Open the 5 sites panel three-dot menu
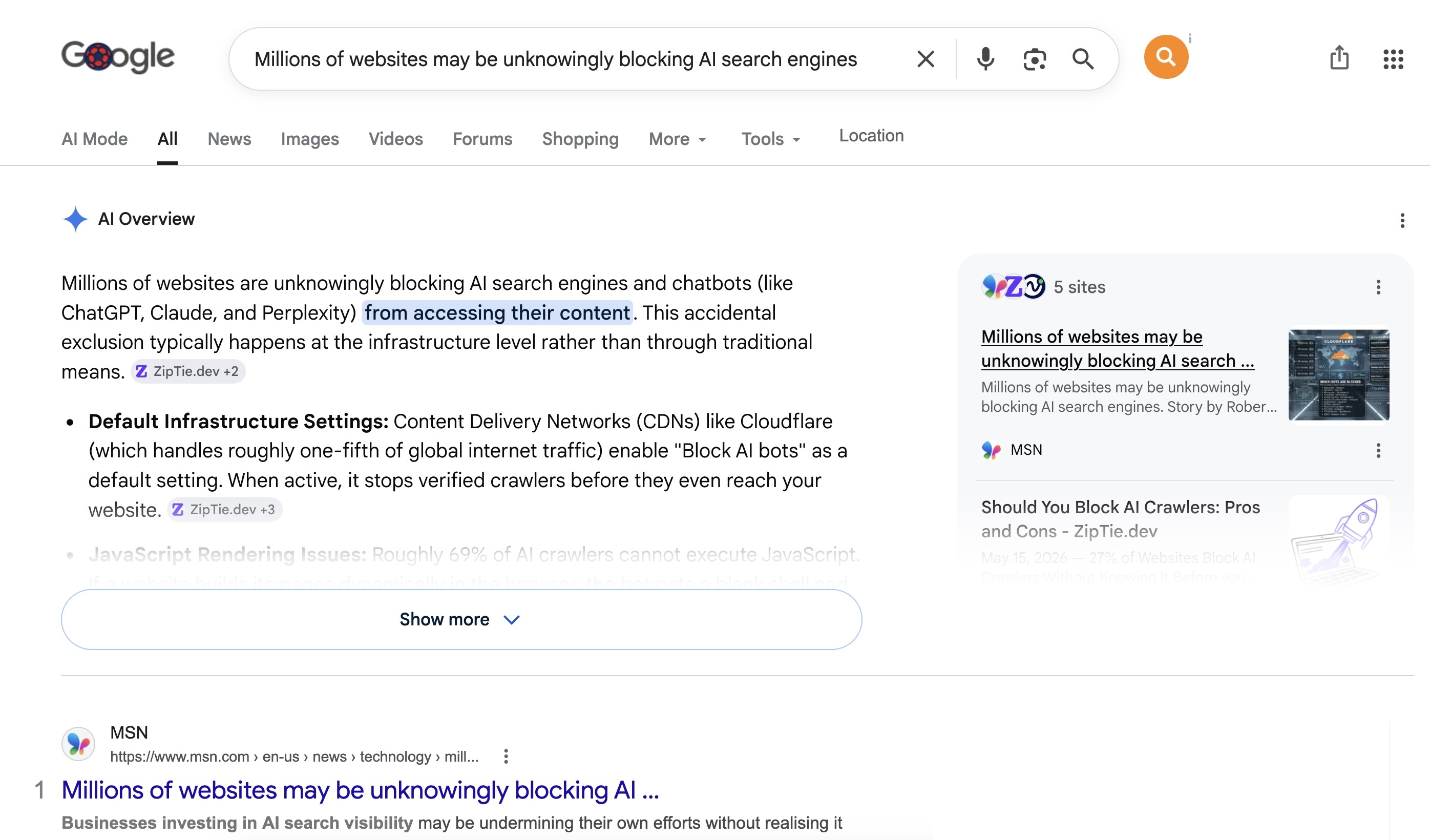Viewport: 1430px width, 840px height. tap(1378, 287)
